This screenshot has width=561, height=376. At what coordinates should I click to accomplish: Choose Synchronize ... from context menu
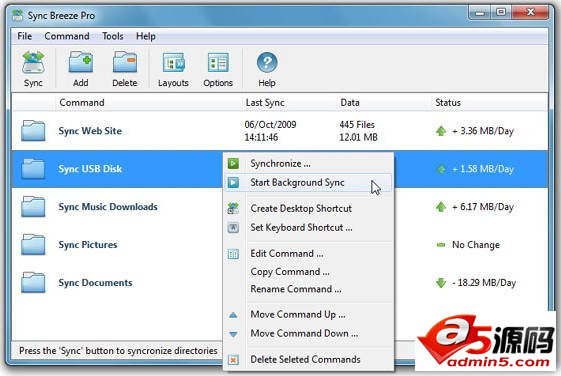tap(308, 163)
